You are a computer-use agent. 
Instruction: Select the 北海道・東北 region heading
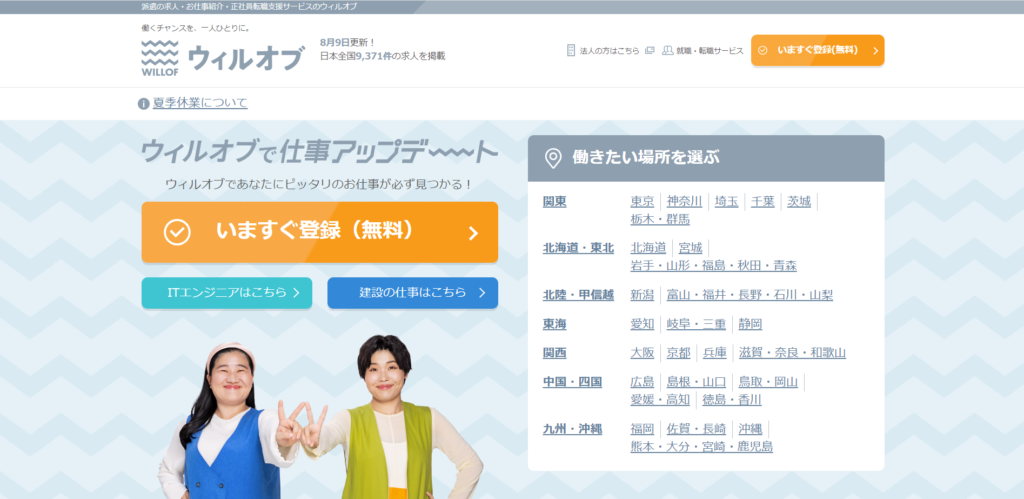[578, 248]
